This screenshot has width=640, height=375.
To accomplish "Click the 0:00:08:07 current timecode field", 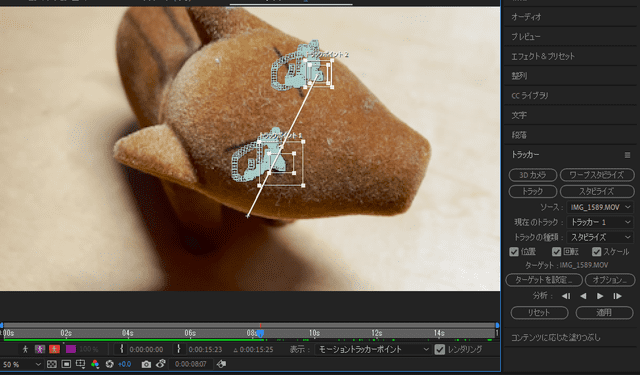I will pos(190,364).
